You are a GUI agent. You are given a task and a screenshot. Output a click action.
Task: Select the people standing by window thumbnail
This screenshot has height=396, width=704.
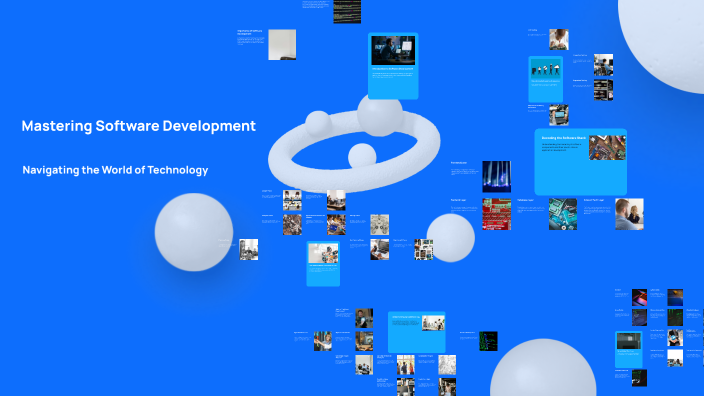click(405, 365)
